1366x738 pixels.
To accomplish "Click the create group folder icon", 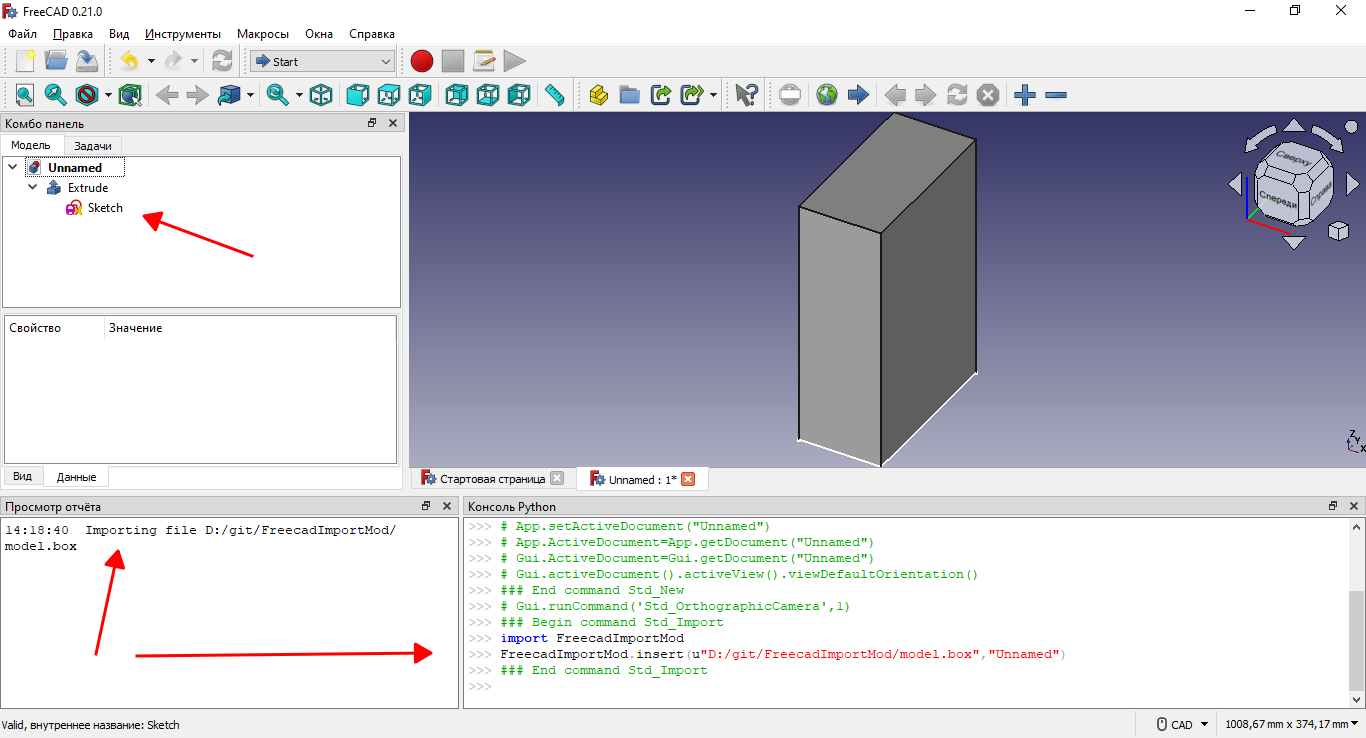I will point(629,95).
